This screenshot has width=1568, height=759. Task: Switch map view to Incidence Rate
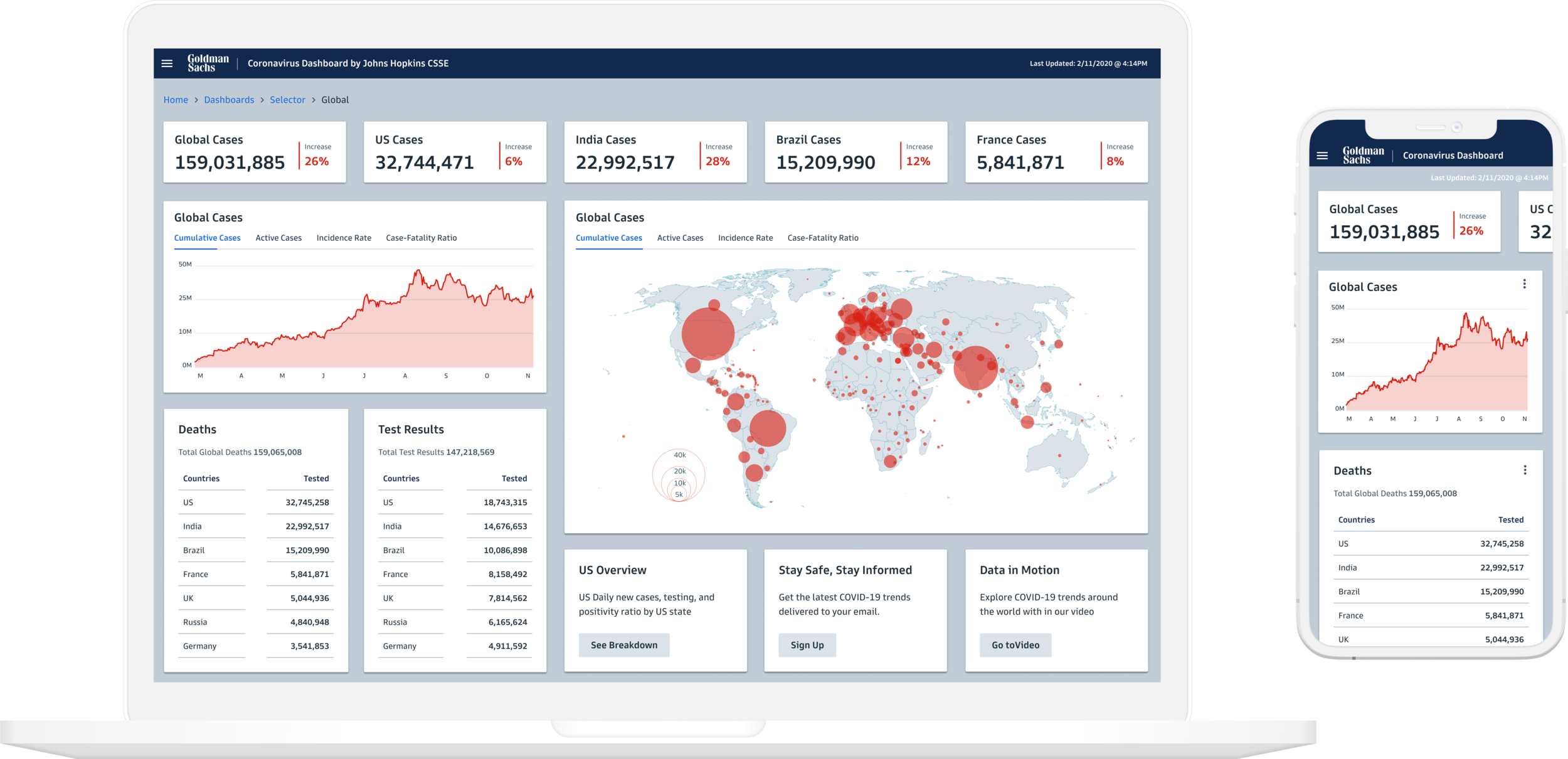[x=746, y=238]
